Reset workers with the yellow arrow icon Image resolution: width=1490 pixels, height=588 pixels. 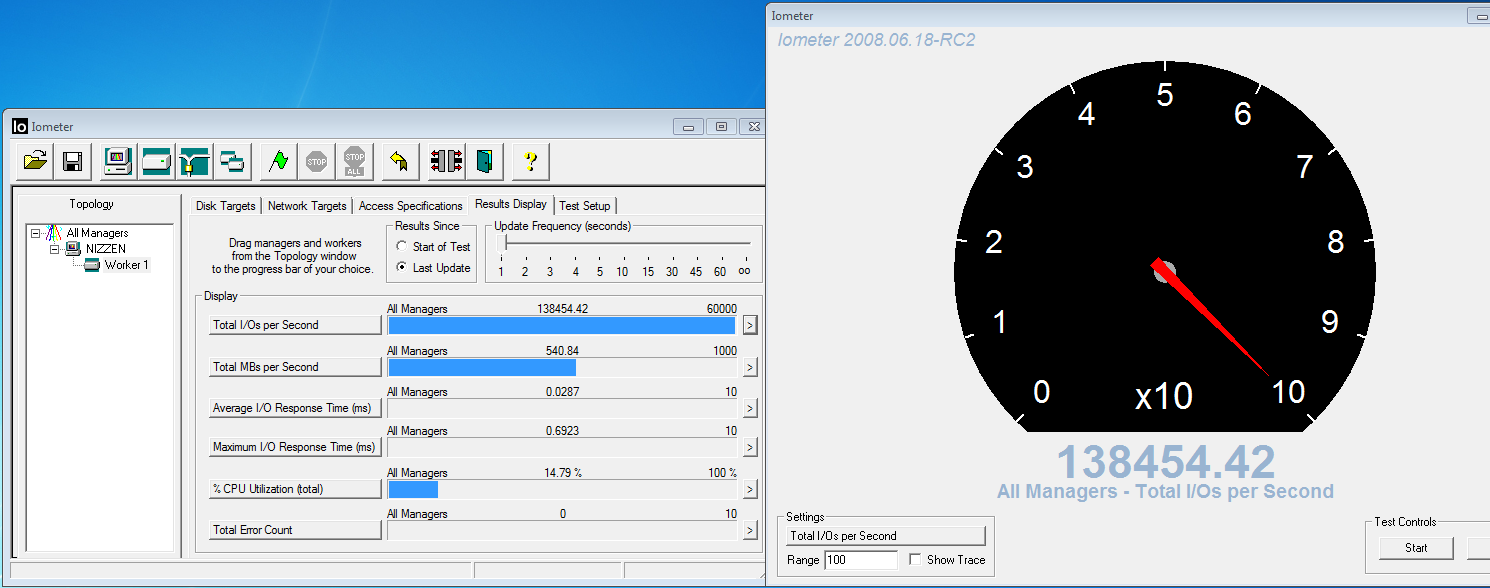(x=400, y=160)
